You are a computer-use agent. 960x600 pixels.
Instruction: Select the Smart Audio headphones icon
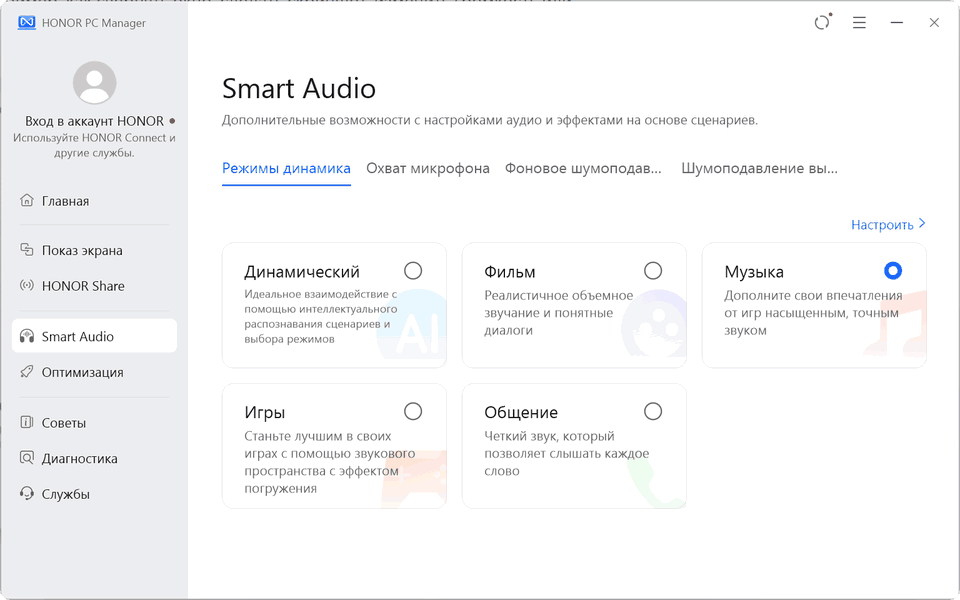[x=26, y=336]
